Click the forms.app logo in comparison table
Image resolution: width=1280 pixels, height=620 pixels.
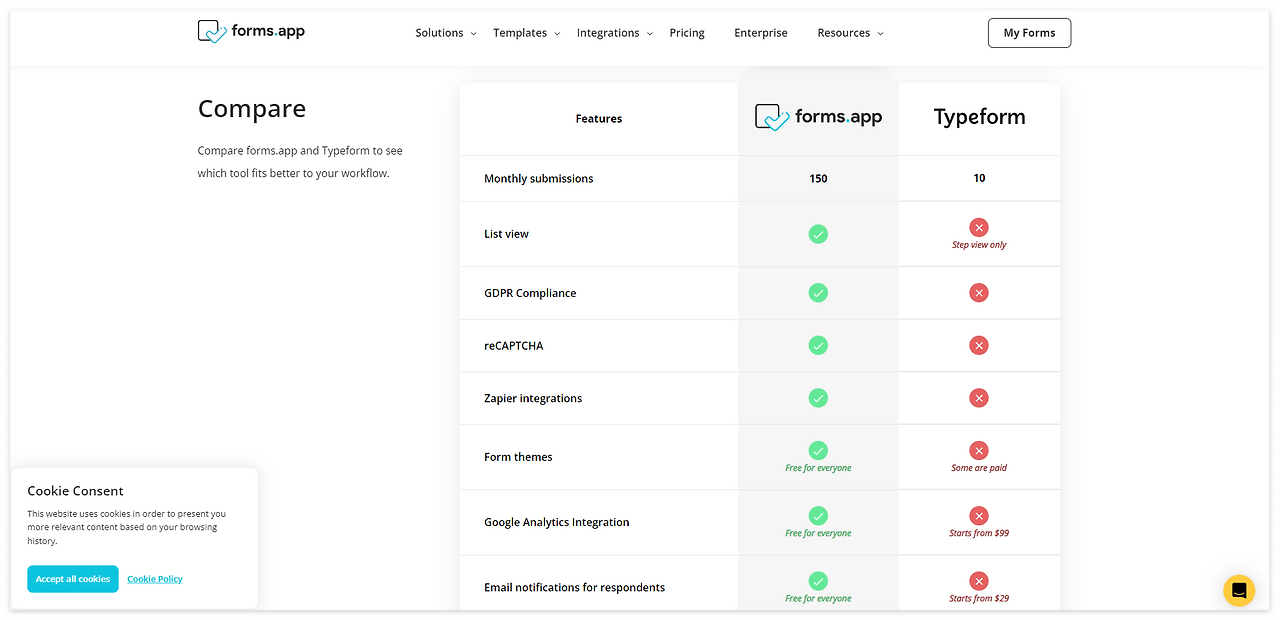pyautogui.click(x=818, y=118)
